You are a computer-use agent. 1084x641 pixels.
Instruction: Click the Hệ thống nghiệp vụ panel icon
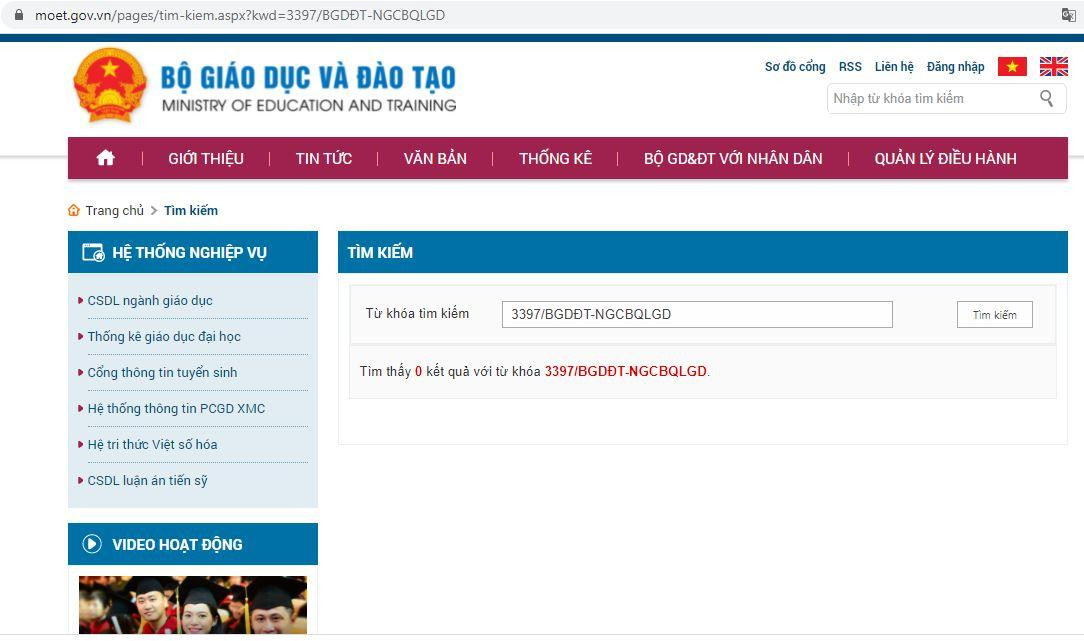(93, 252)
